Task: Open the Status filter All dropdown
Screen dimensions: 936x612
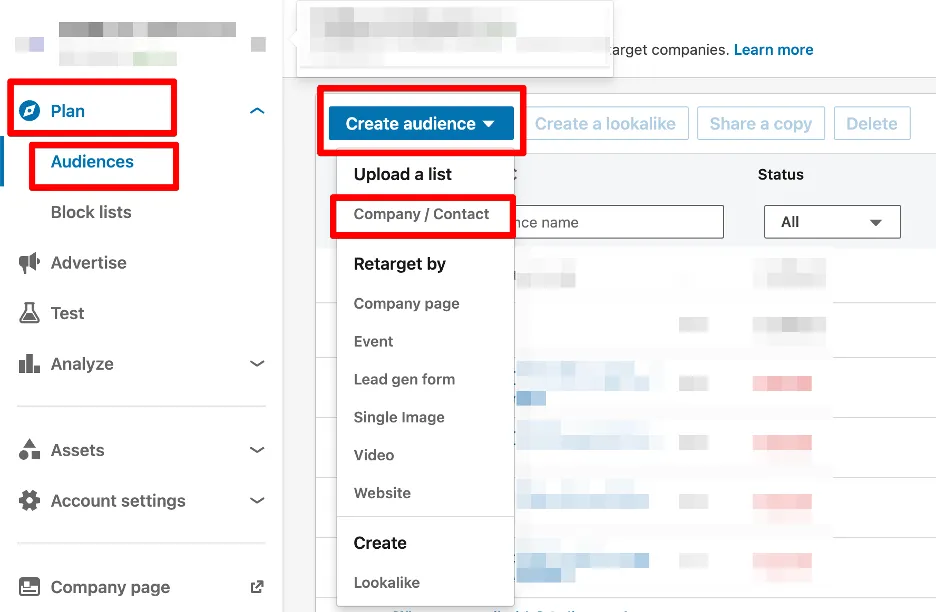Action: point(832,222)
